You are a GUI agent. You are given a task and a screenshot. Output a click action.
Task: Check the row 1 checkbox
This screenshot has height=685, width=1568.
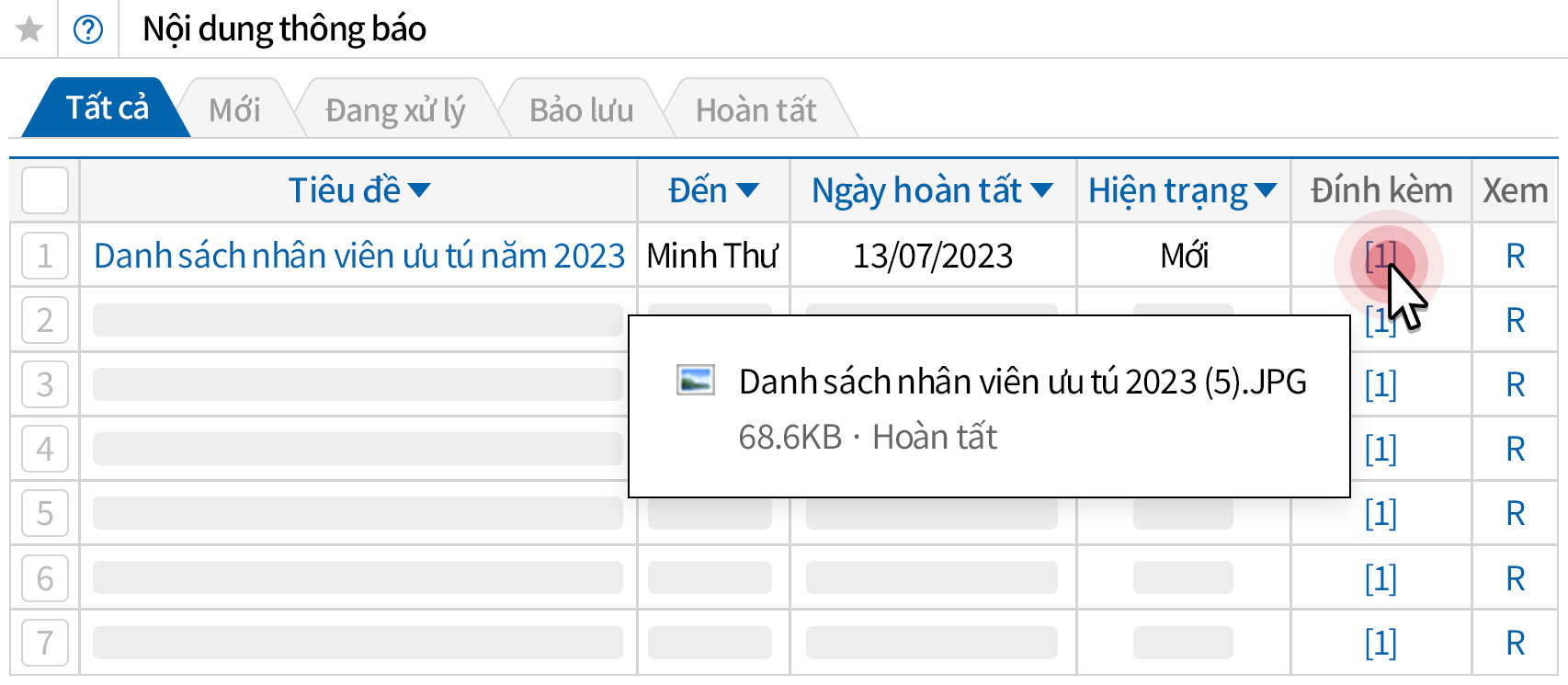[44, 256]
